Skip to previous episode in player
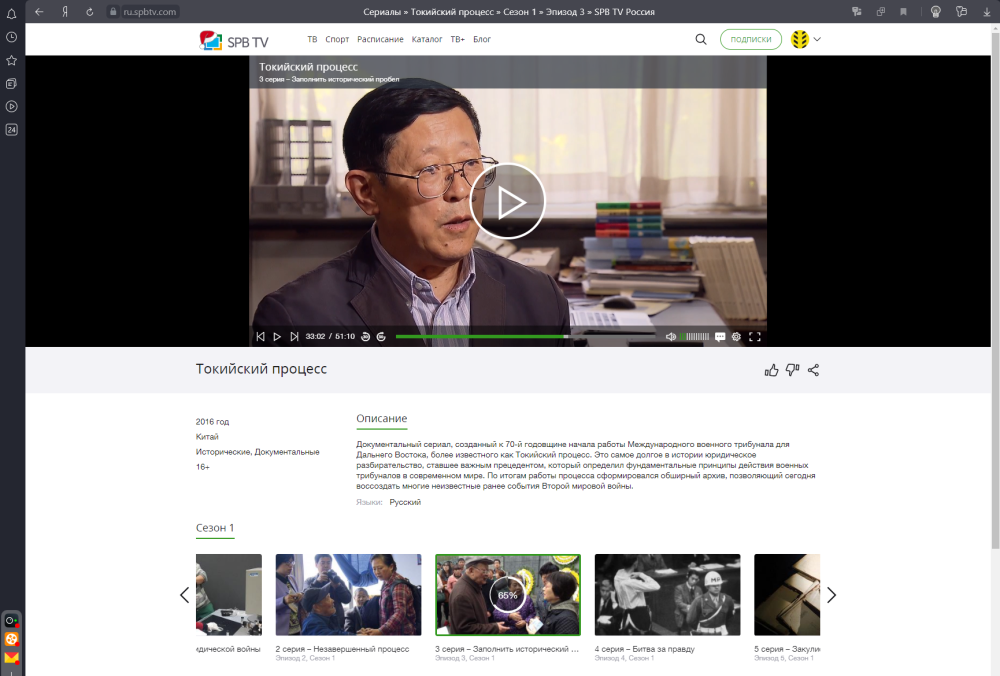 pos(260,337)
